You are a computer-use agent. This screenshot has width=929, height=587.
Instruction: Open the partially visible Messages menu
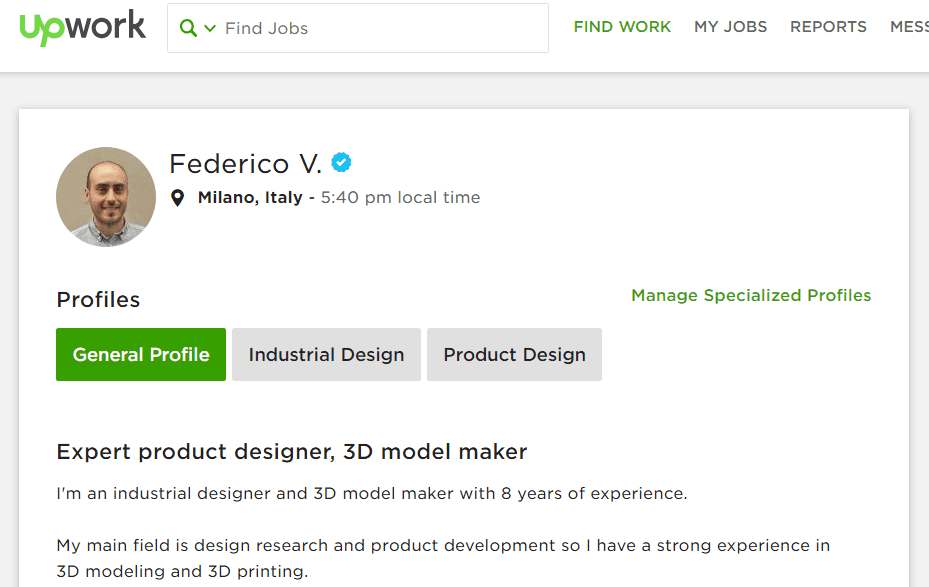(909, 27)
